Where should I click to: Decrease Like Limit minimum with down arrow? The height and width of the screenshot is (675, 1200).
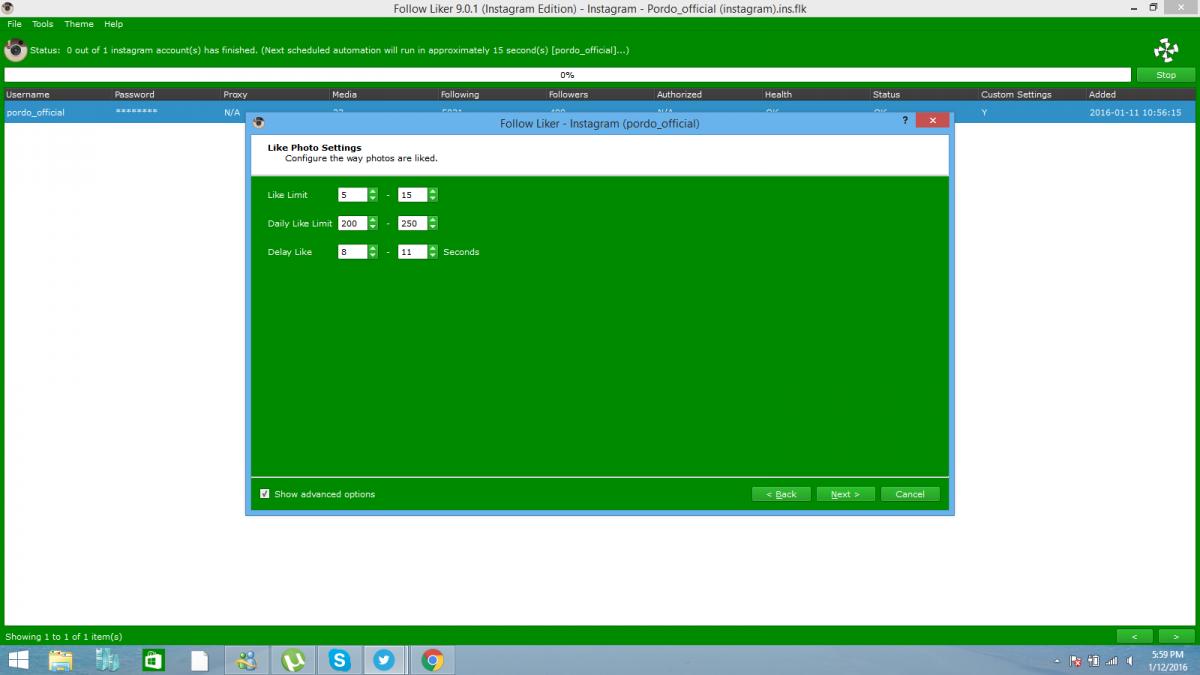[373, 199]
